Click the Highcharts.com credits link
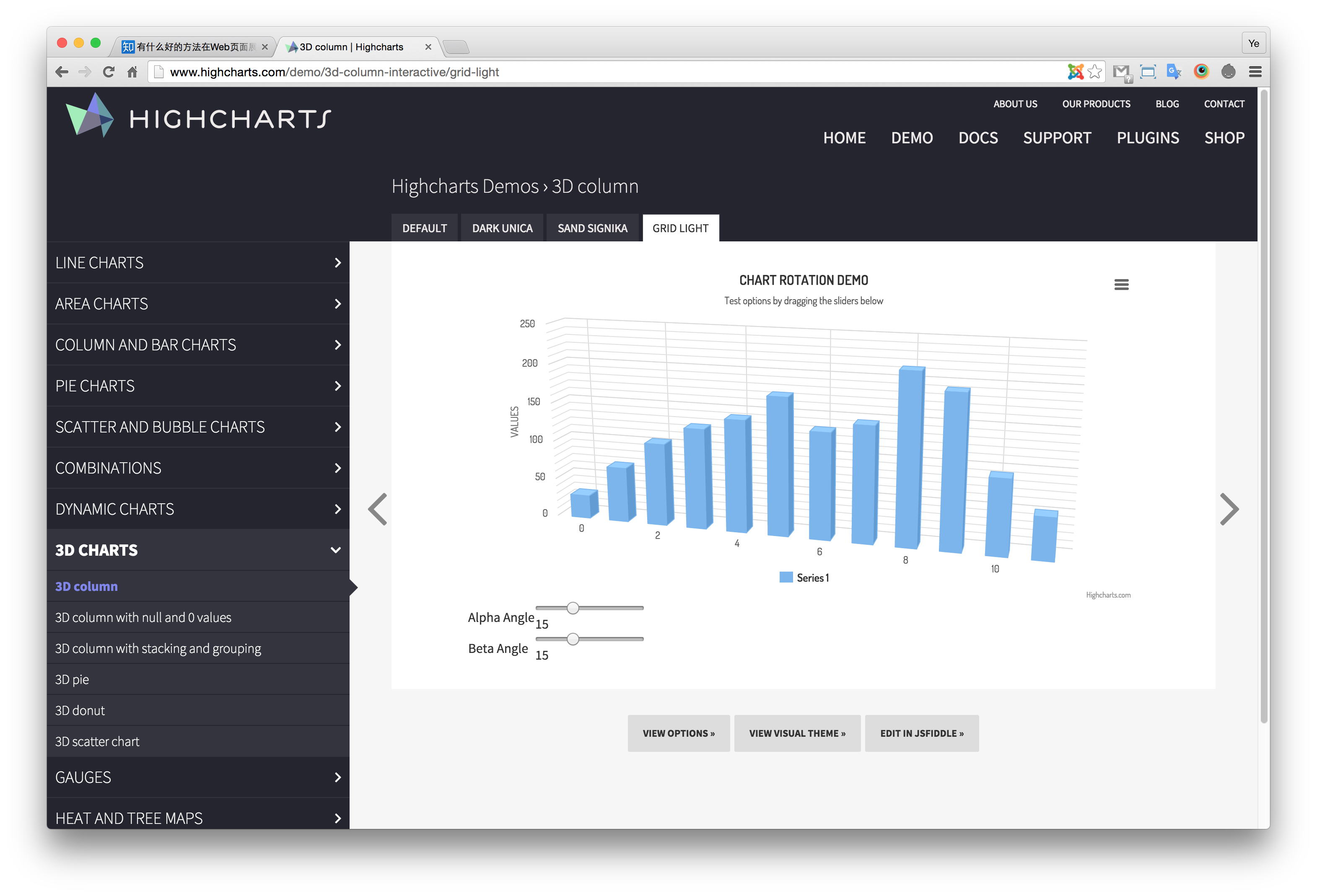 (1108, 595)
